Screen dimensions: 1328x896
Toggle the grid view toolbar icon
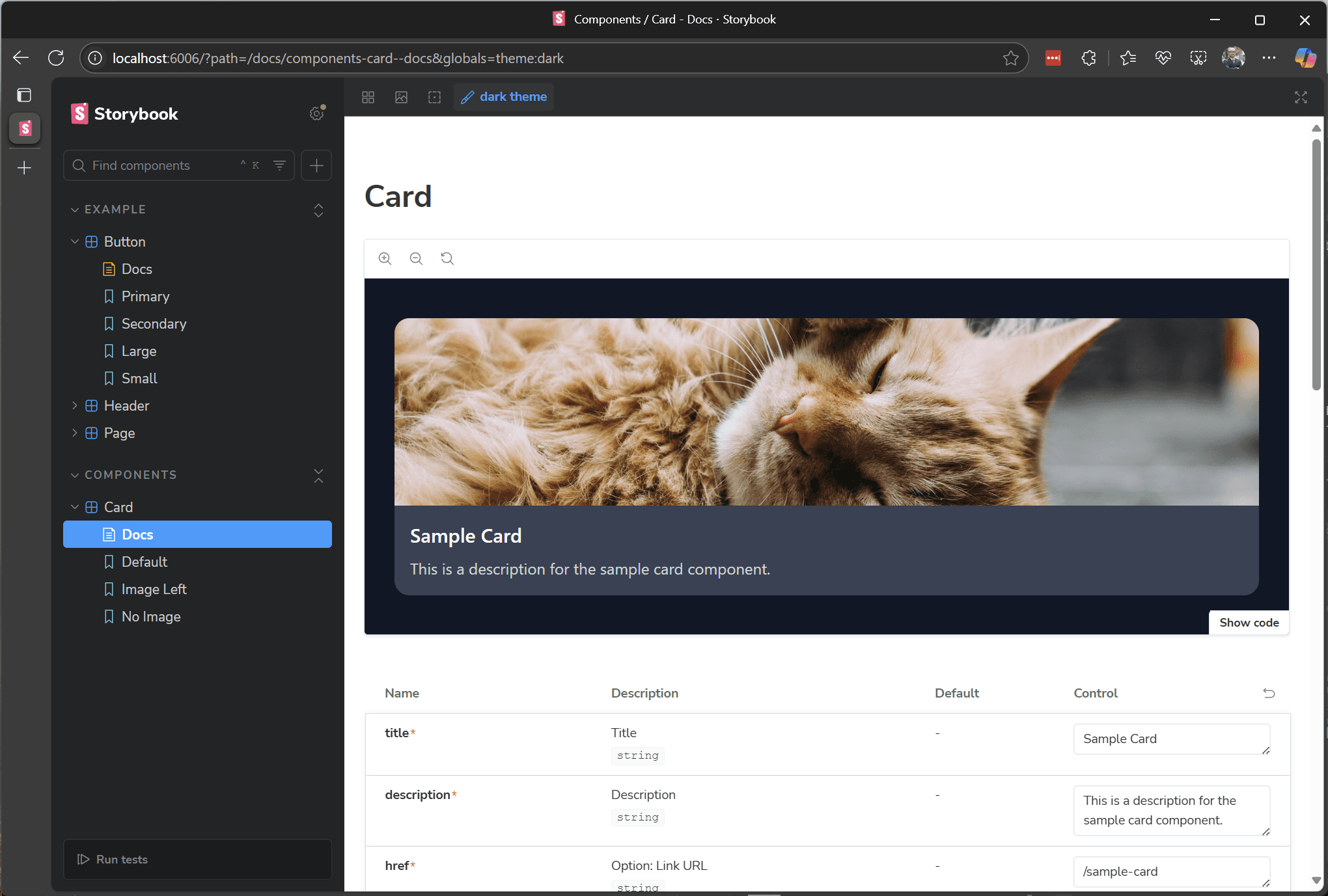click(368, 97)
